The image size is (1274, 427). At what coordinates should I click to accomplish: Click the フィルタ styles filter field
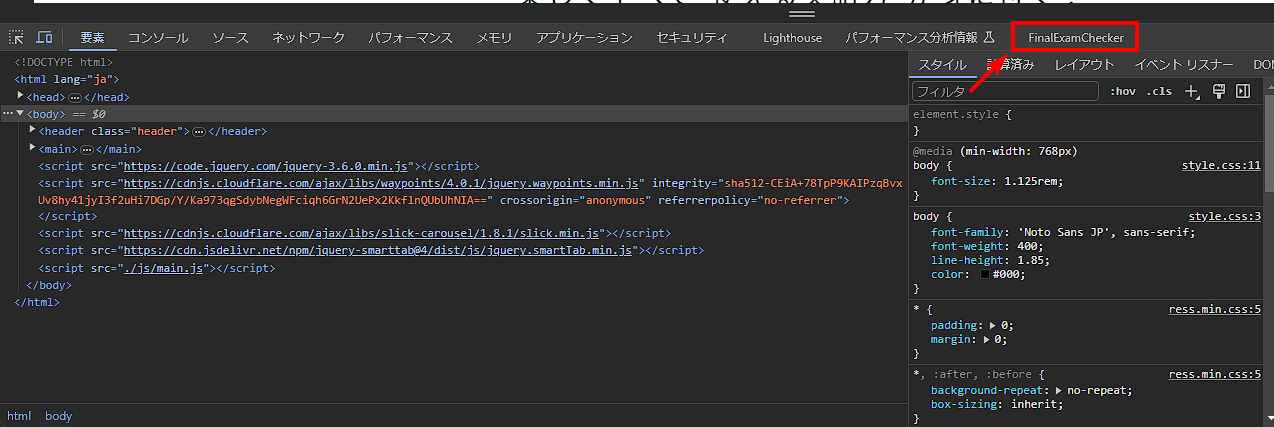tap(1005, 92)
